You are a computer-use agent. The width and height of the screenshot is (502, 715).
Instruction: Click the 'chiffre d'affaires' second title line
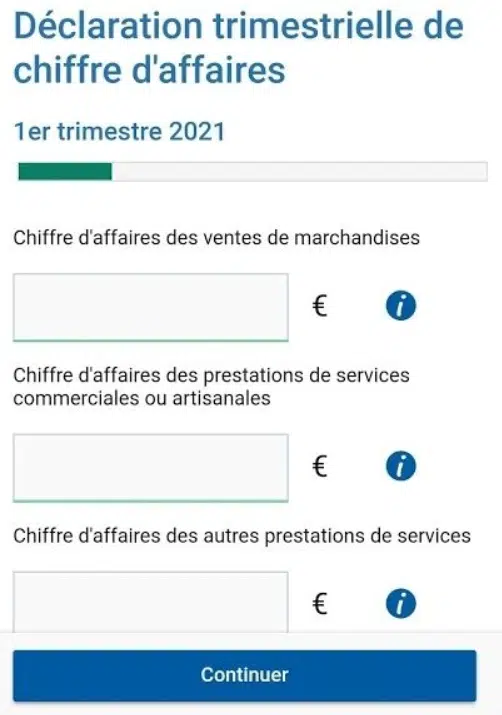(x=150, y=70)
